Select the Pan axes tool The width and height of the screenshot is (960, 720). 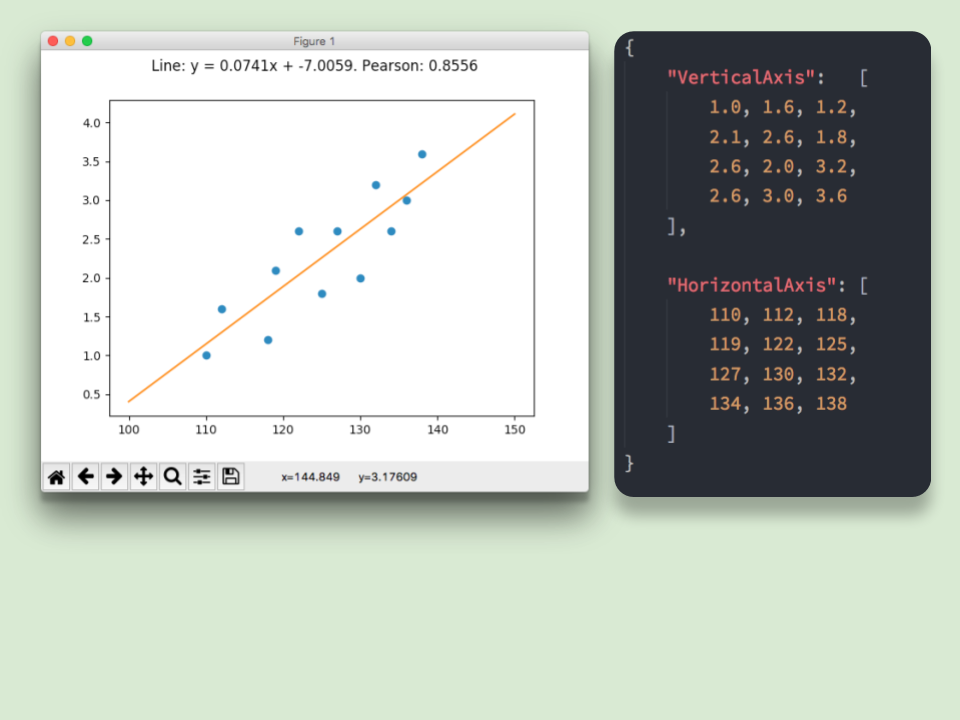click(x=143, y=477)
